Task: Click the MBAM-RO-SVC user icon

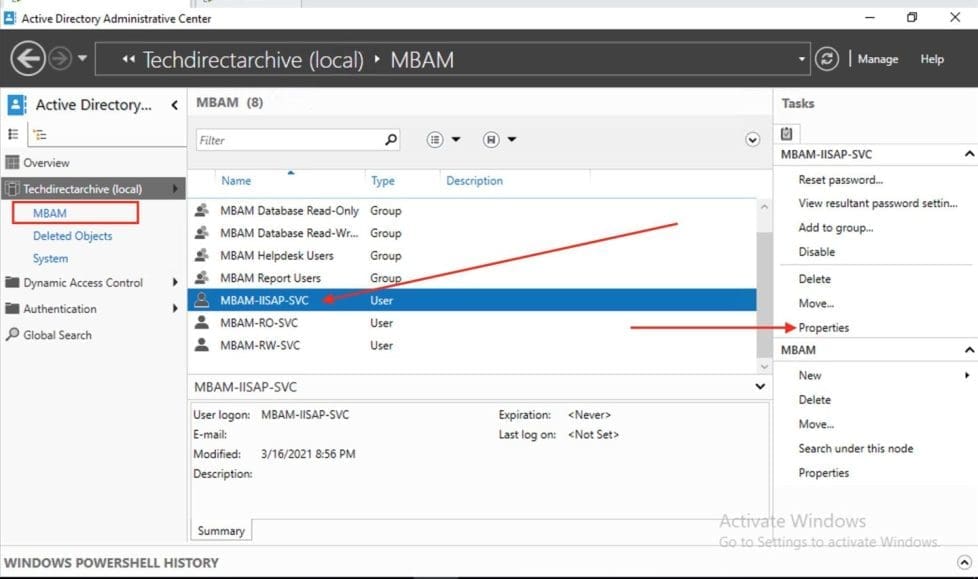Action: pyautogui.click(x=202, y=323)
